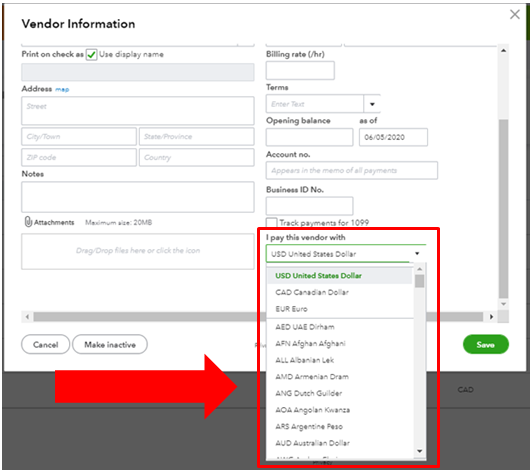Open the Address map link
This screenshot has width=532, height=476.
coord(62,89)
